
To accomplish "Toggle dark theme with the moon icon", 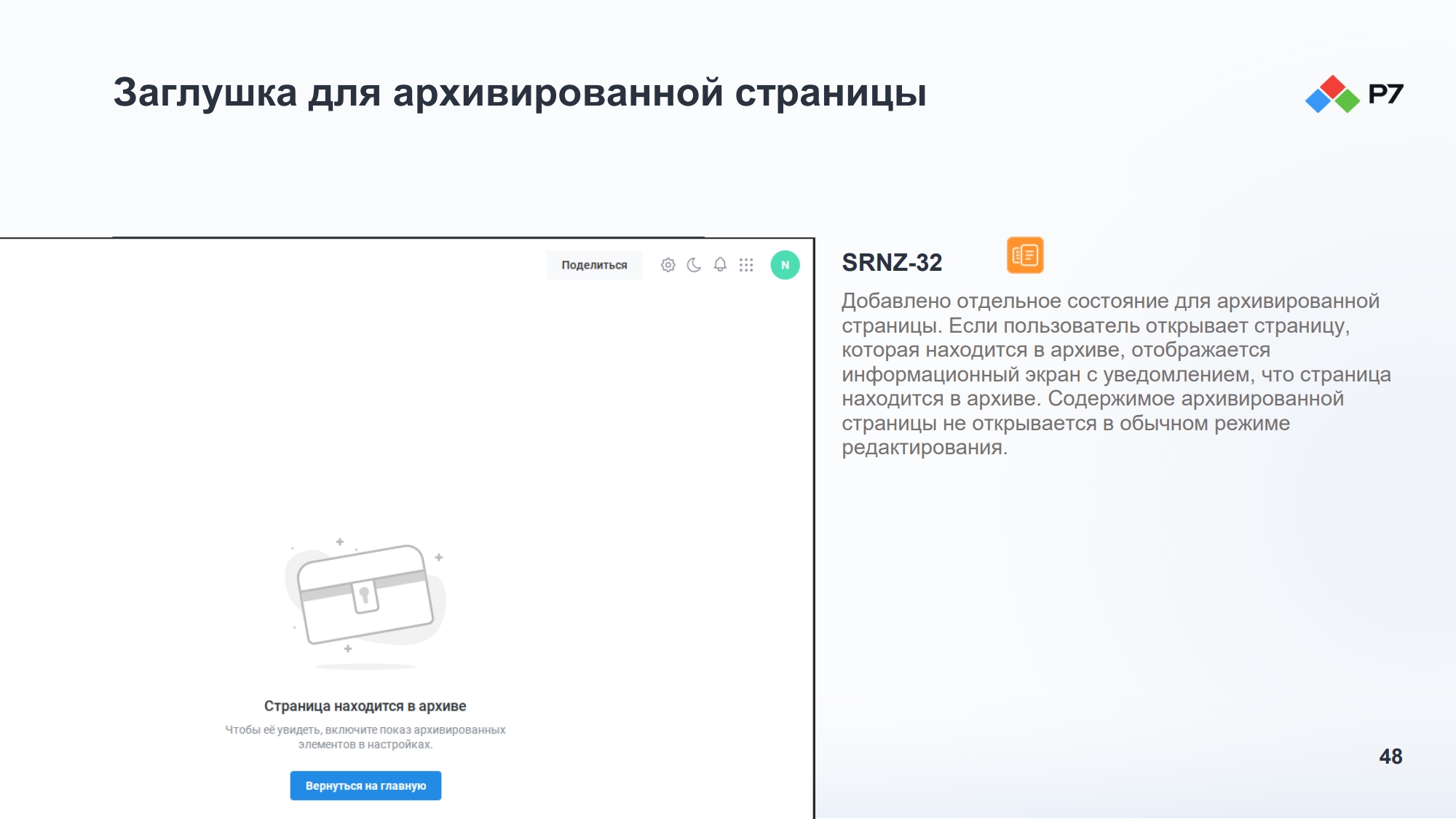I will click(694, 265).
